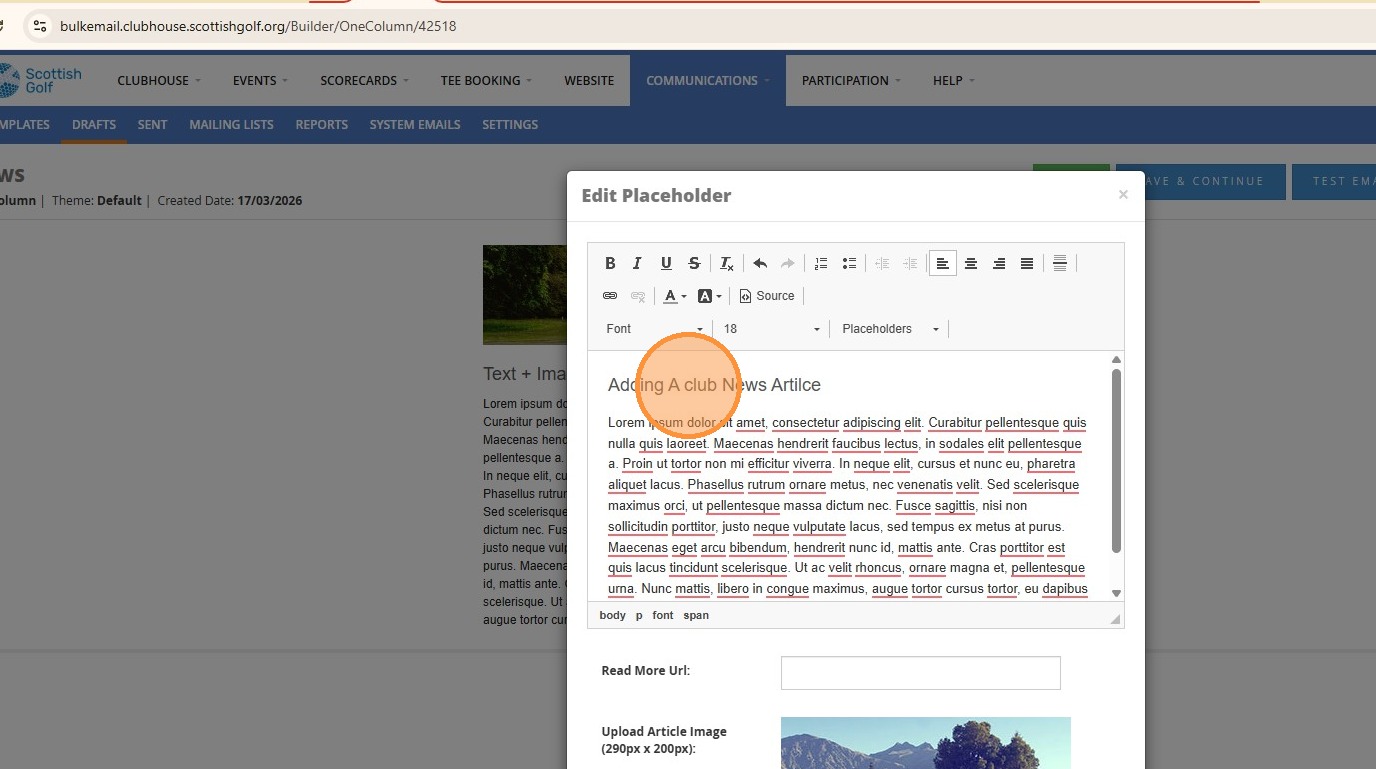The height and width of the screenshot is (769, 1376).
Task: Toggle justify alignment in the editor toolbar
Action: (x=1027, y=264)
